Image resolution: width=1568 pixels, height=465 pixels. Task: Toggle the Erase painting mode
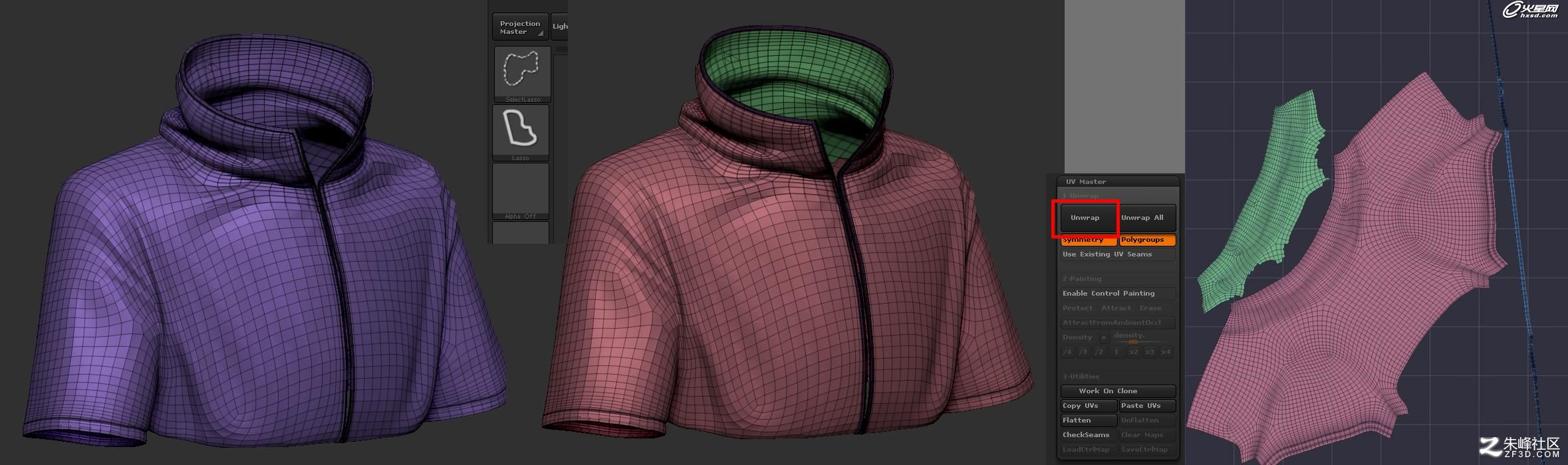(1150, 308)
